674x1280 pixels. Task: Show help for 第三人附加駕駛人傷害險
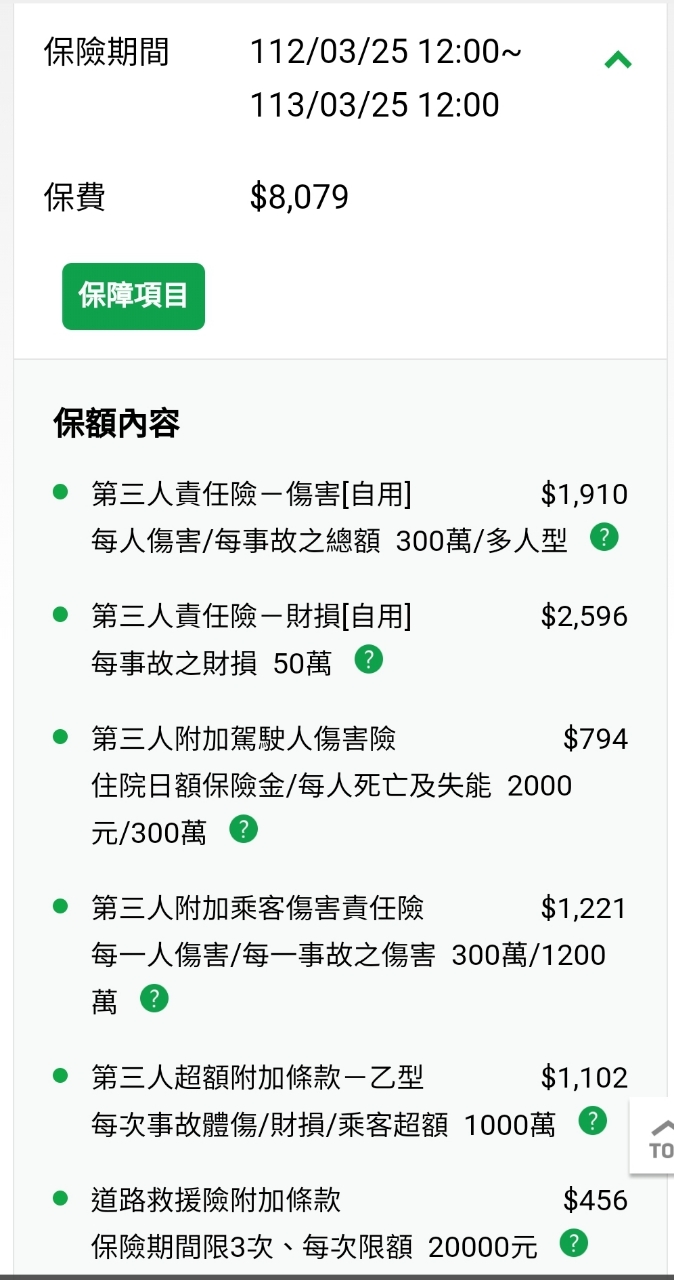coord(243,829)
